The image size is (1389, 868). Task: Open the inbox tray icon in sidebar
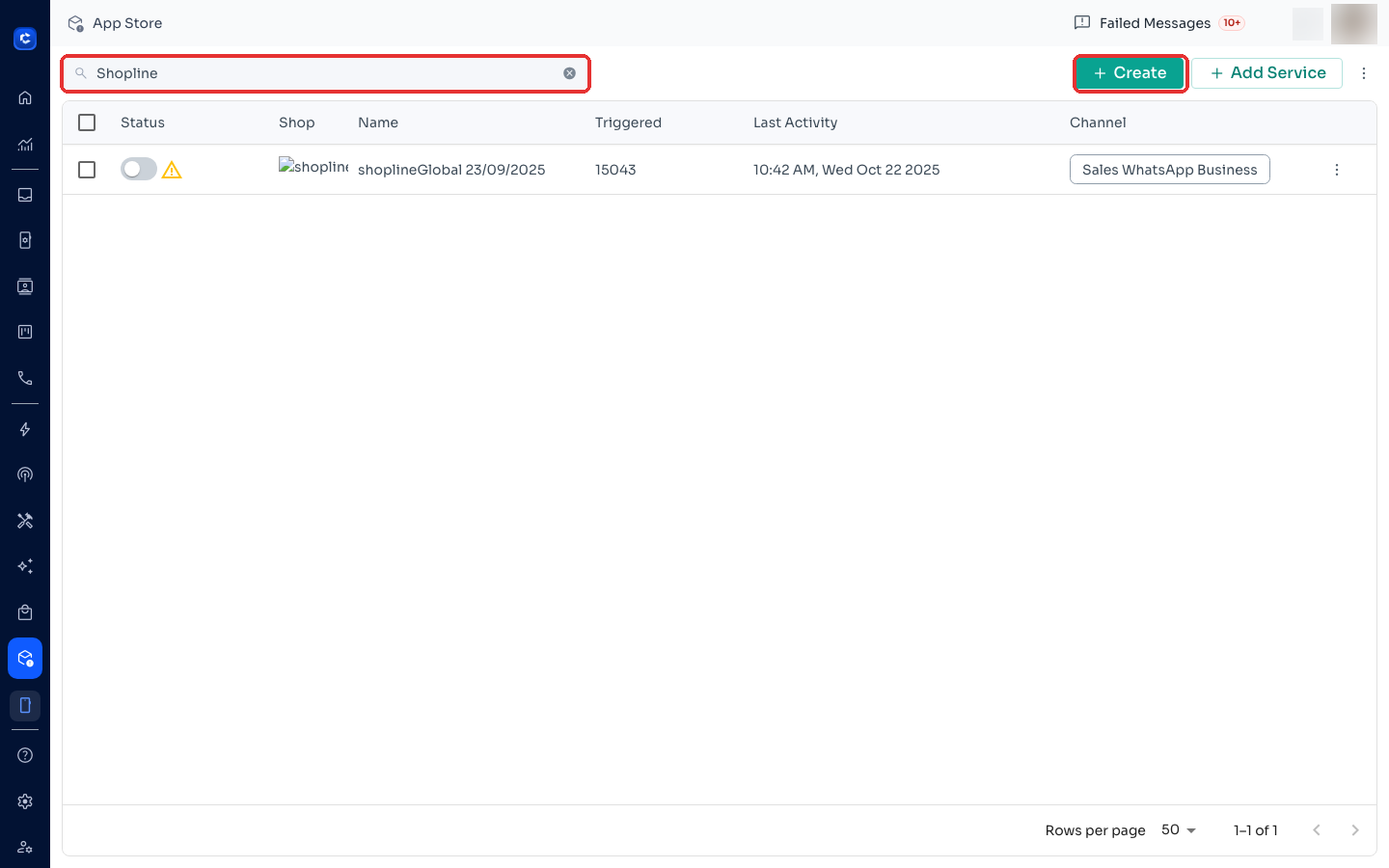coord(25,195)
